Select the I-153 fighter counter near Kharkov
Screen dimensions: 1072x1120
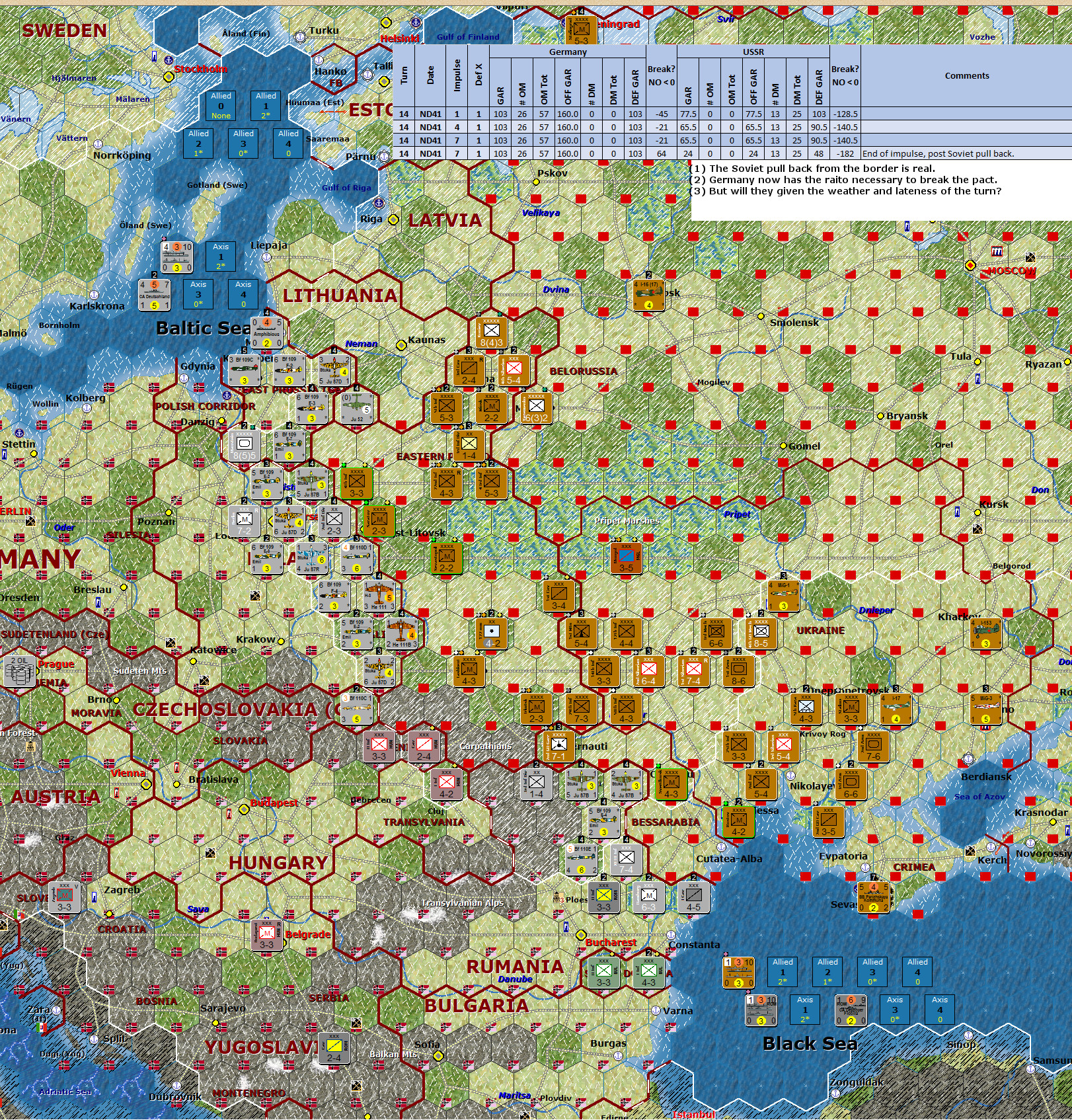[986, 634]
